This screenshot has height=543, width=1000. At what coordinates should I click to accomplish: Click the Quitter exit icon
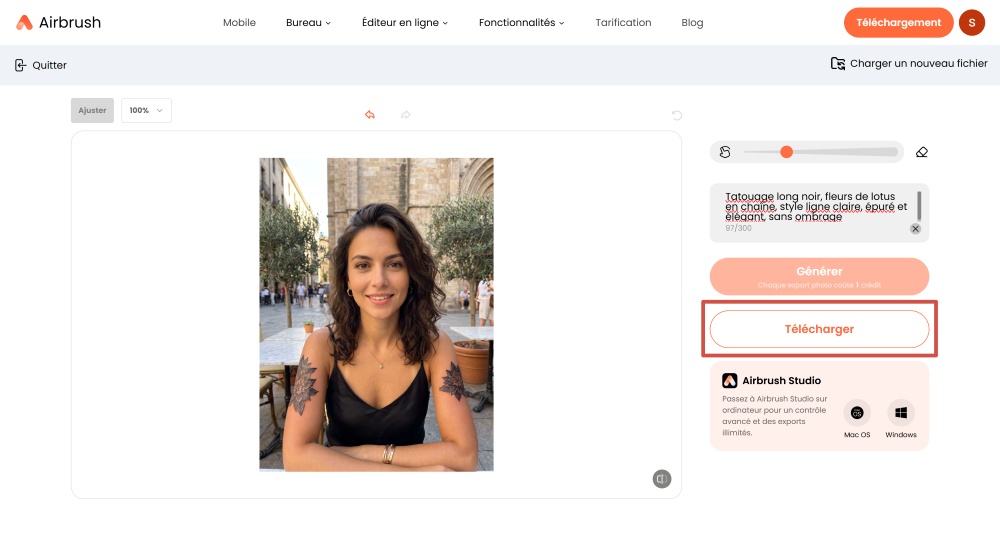20,65
